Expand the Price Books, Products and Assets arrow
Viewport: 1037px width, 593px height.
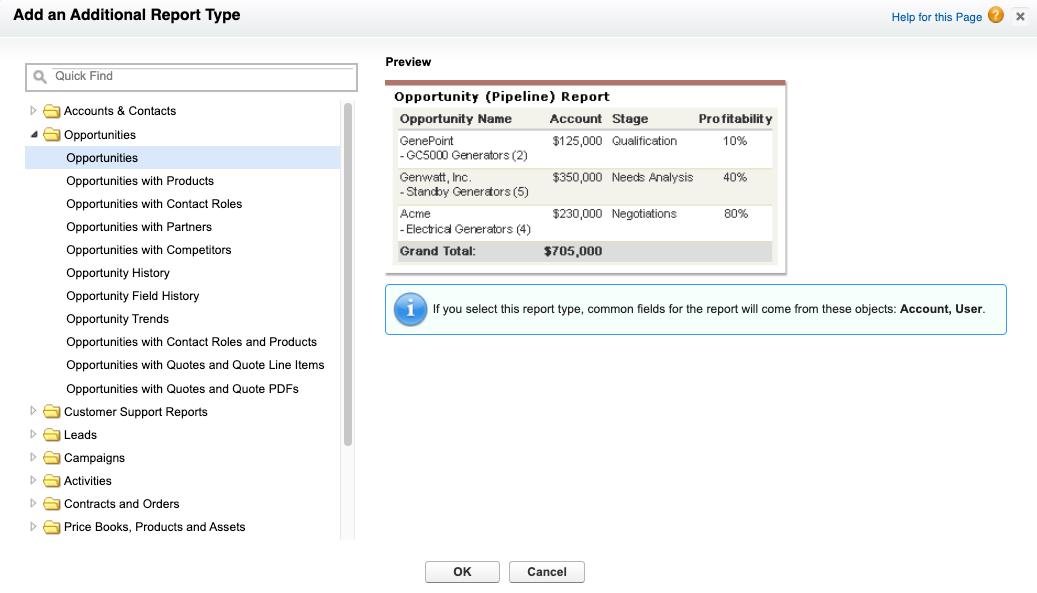[34, 527]
